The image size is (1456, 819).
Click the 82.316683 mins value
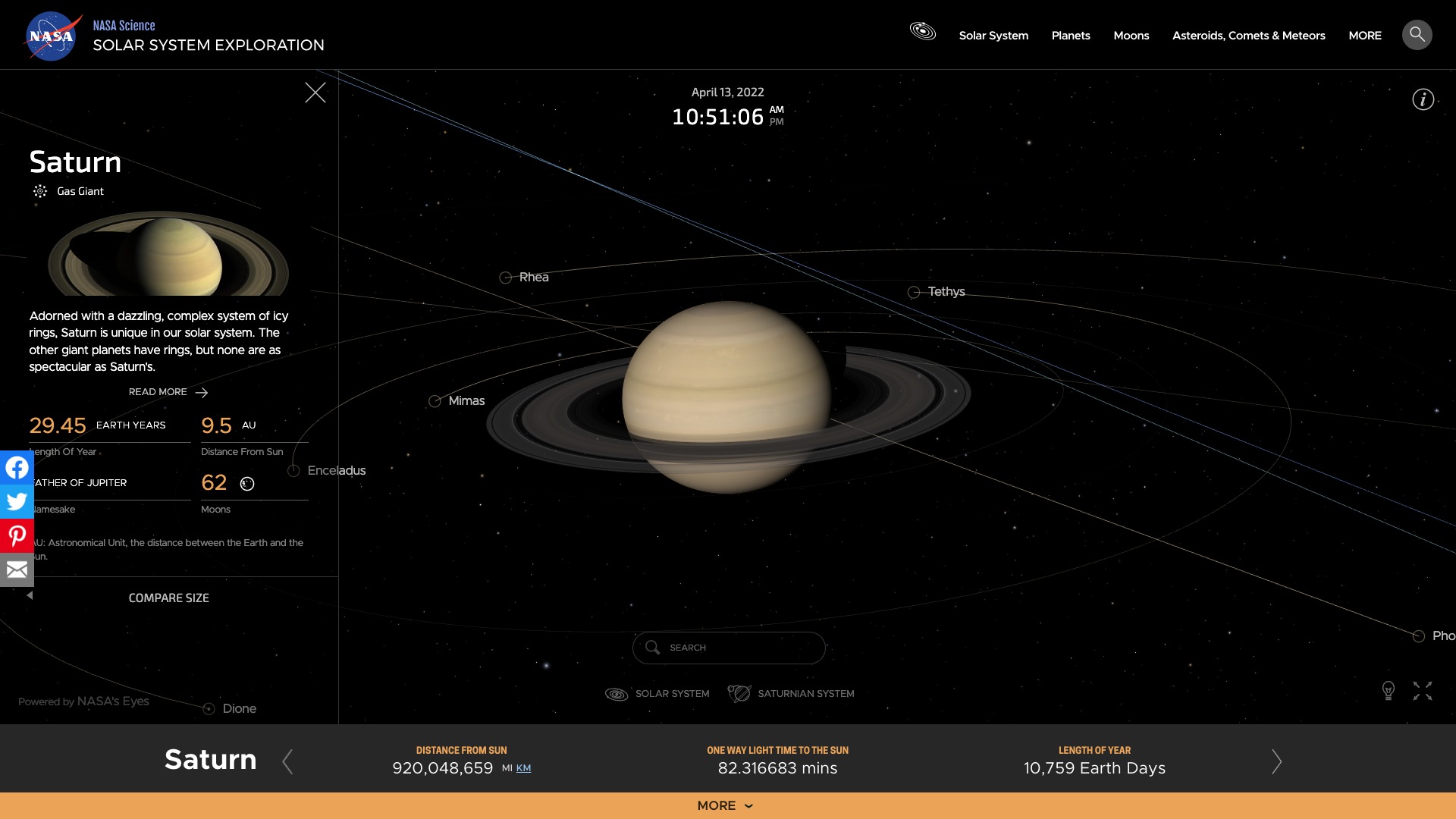pos(777,768)
